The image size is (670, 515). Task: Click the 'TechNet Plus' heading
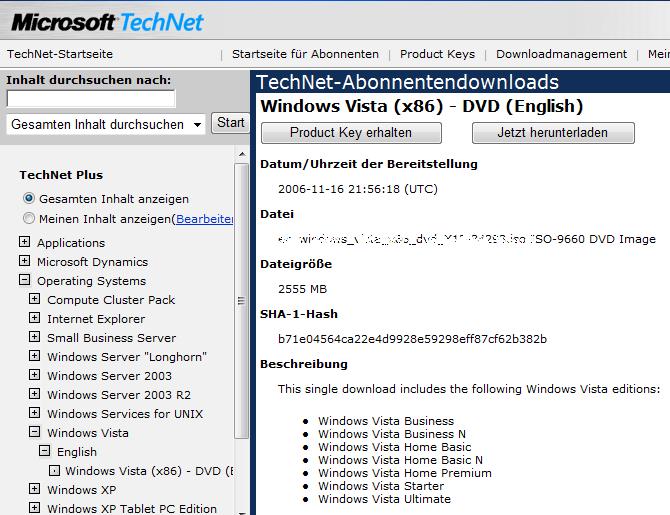click(61, 175)
